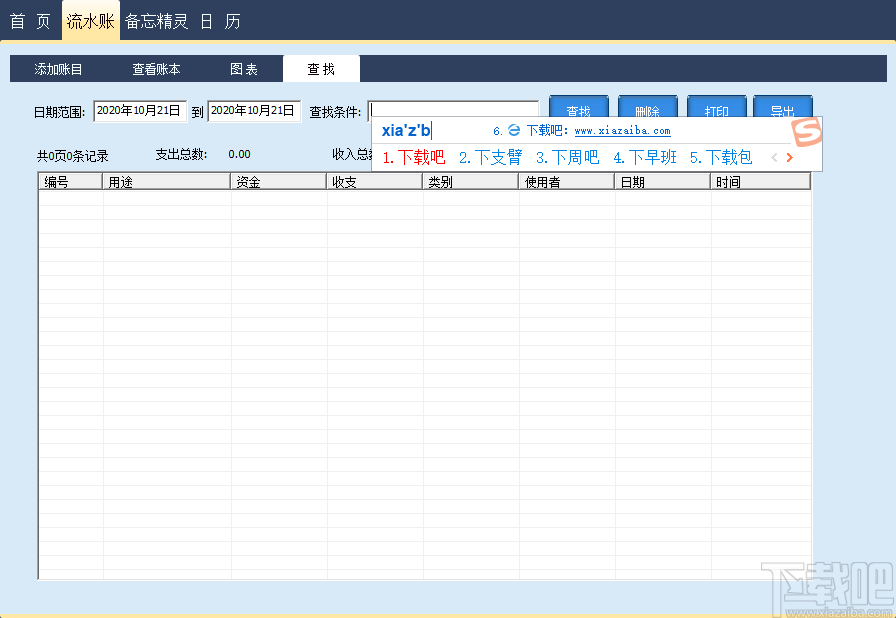Switch to the 图表 sub-tab

point(244,69)
